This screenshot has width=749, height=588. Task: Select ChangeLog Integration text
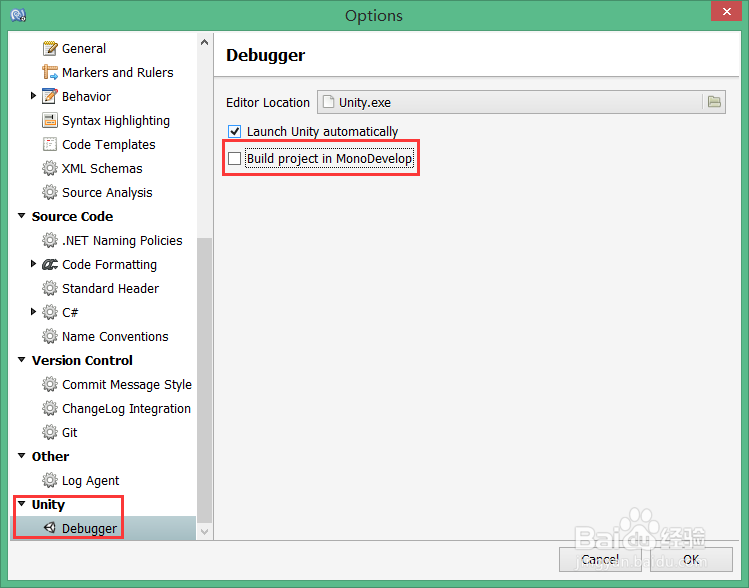tap(126, 409)
